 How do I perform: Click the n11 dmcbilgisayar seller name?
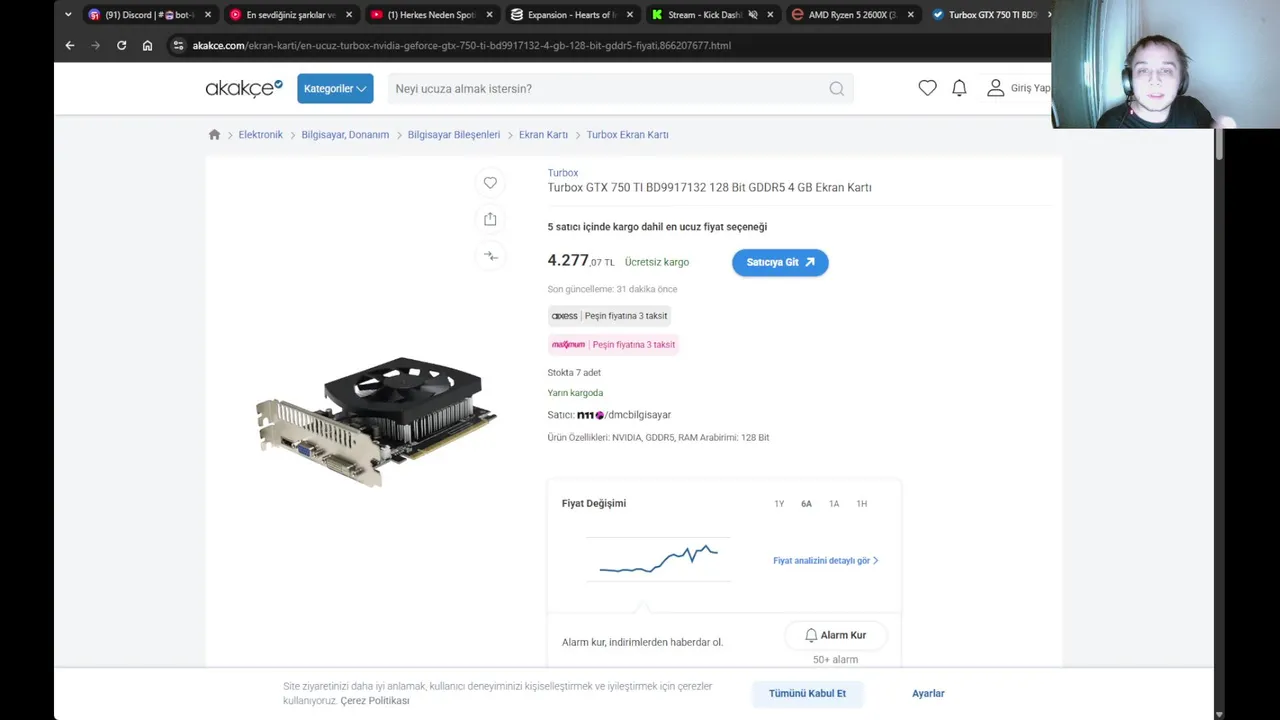click(624, 415)
